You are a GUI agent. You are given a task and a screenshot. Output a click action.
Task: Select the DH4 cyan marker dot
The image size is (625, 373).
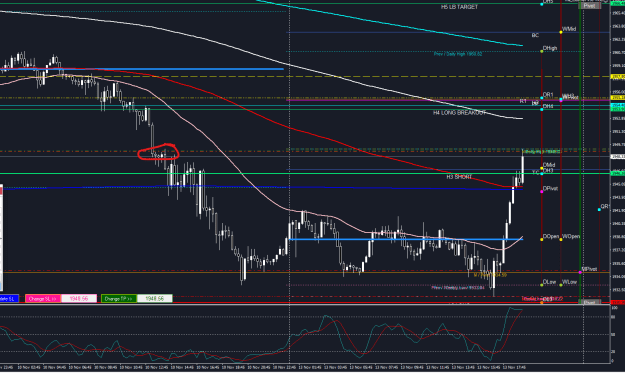[542, 109]
